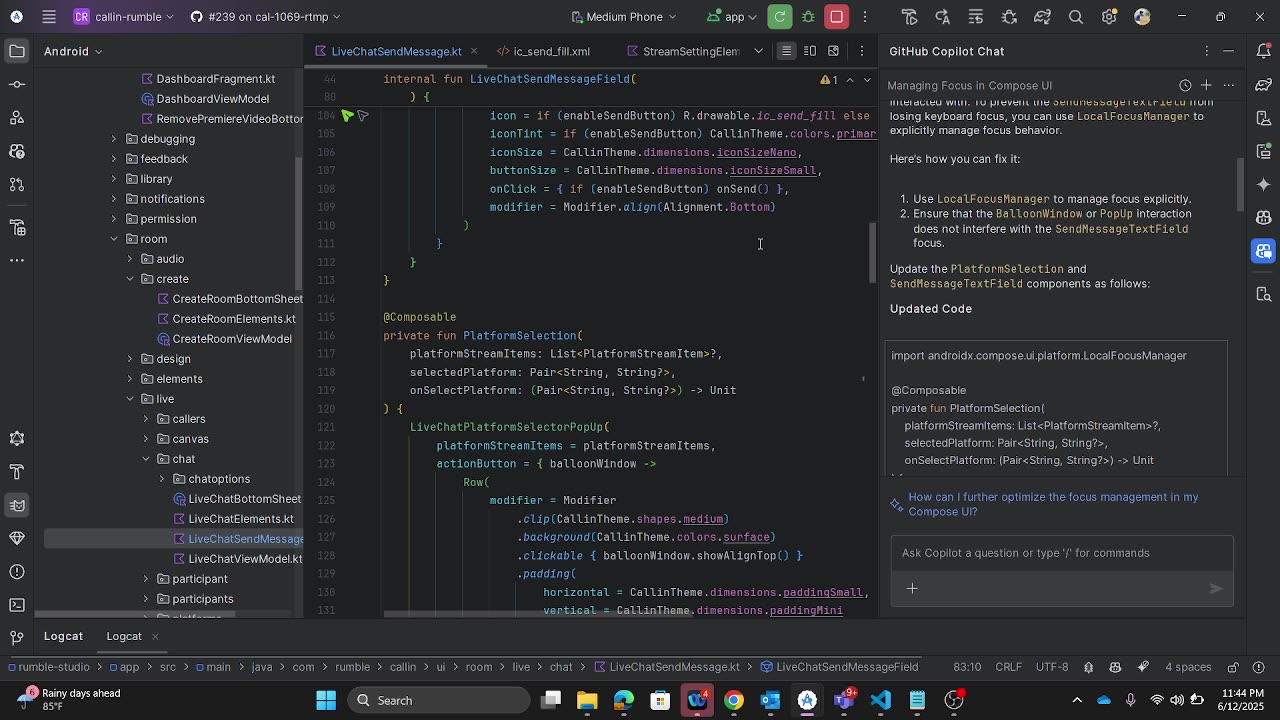Show chat history clock icon in Copilot
This screenshot has width=1280, height=720.
[x=1185, y=85]
